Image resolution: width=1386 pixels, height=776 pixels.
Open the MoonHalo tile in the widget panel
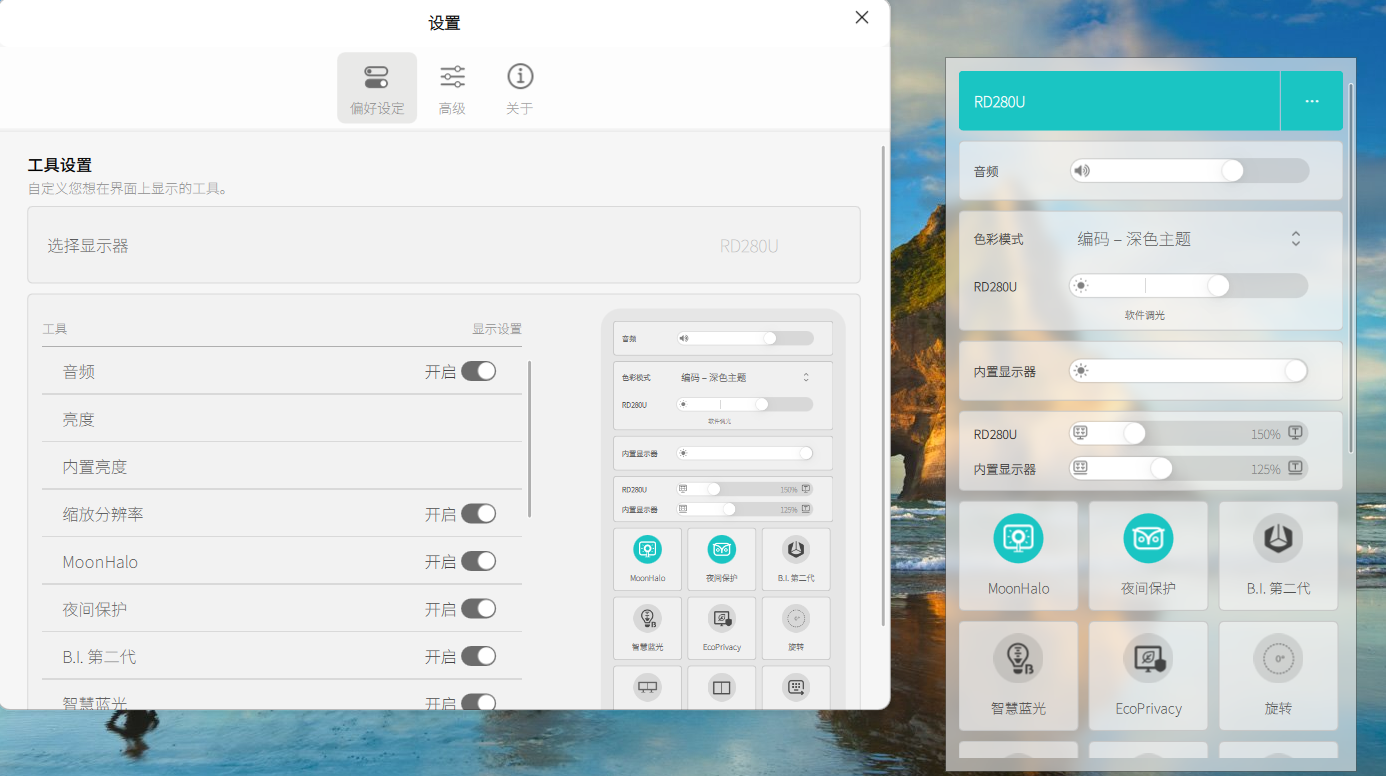(1018, 556)
